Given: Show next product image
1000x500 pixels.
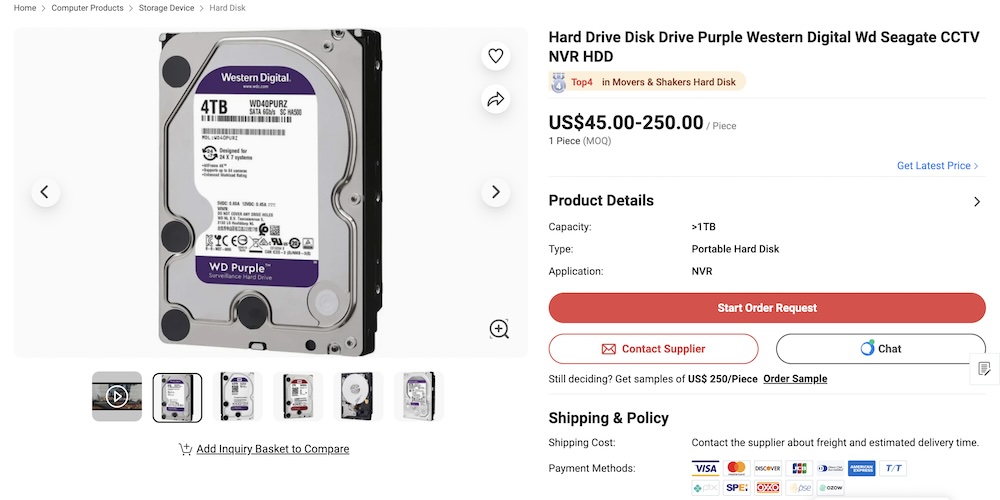Looking at the screenshot, I should click(496, 192).
